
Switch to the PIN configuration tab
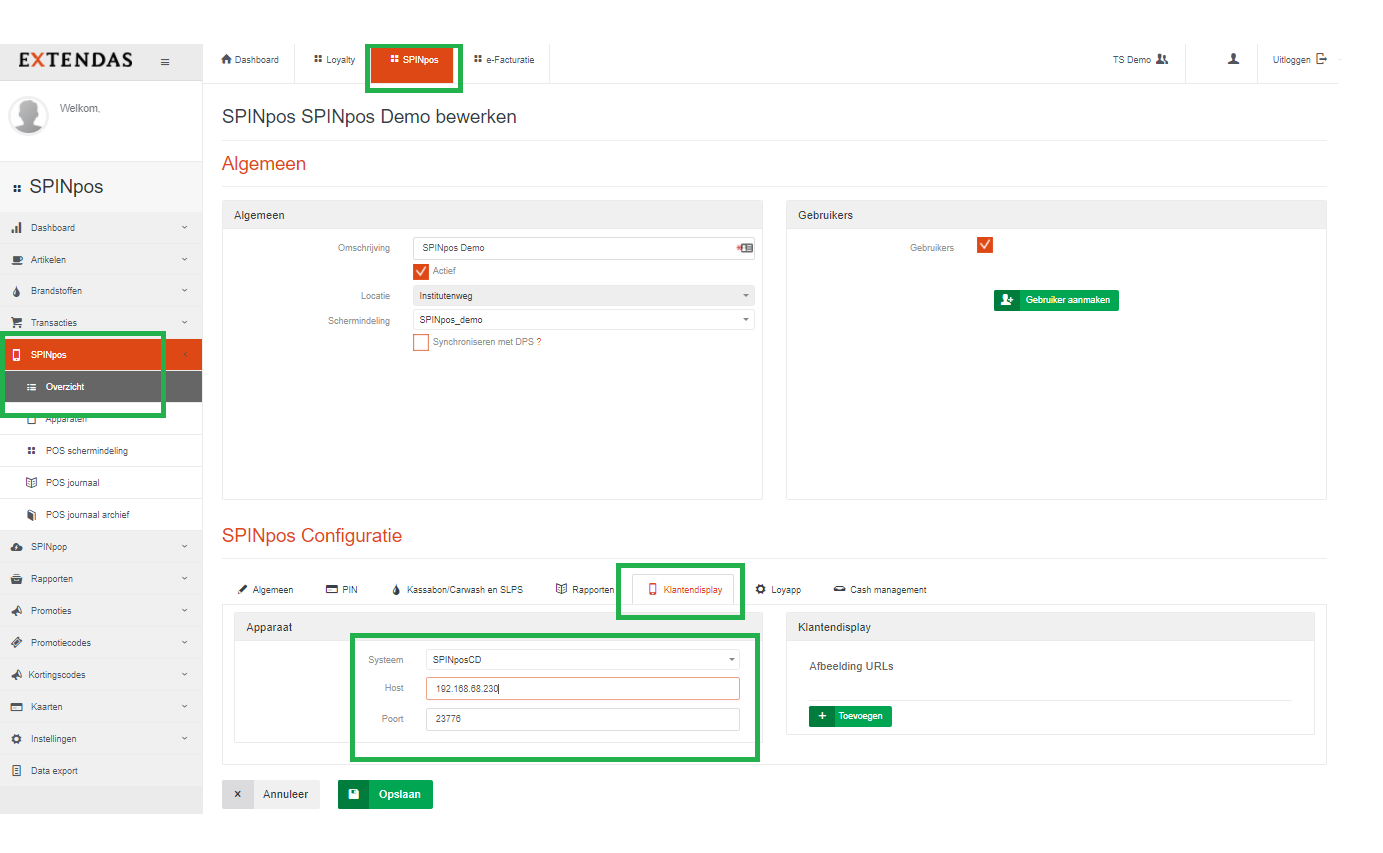[x=342, y=590]
